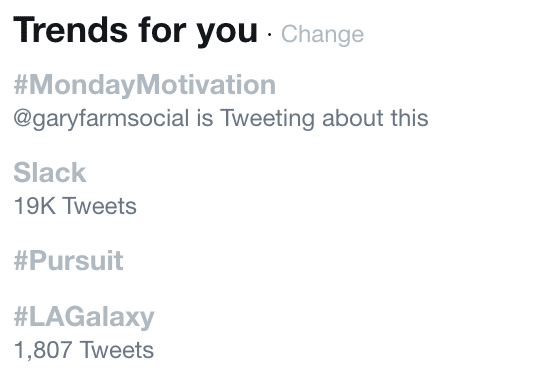Open the #MondayMotivation trending hashtag

pyautogui.click(x=145, y=84)
